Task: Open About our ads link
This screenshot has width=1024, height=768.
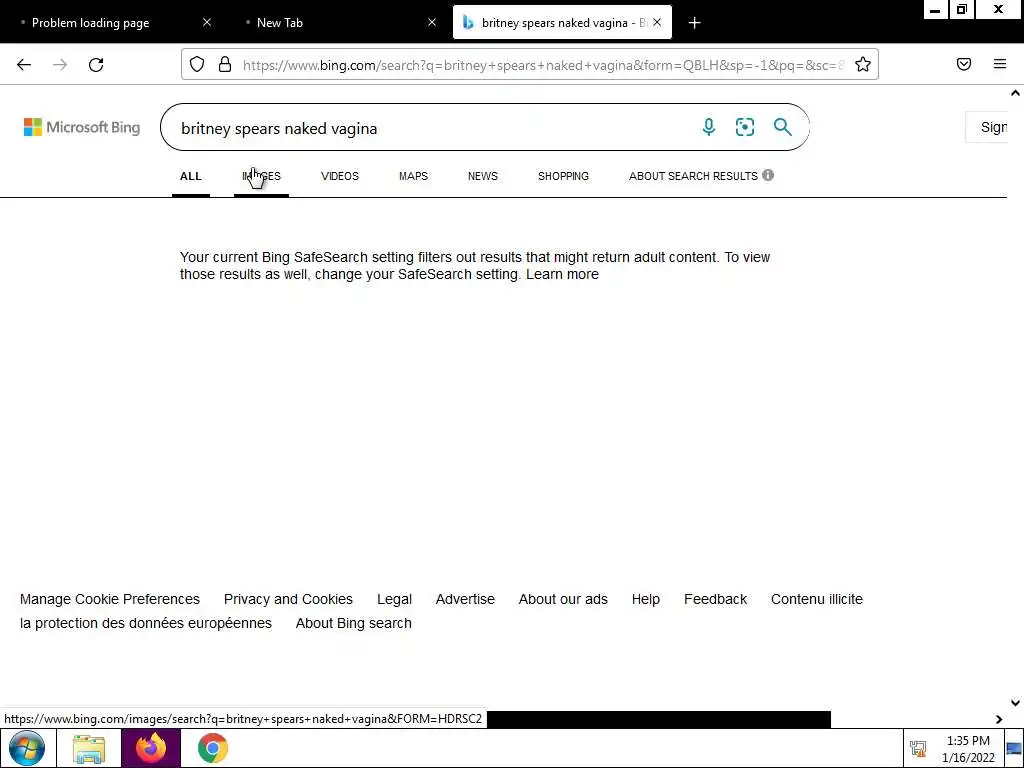Action: click(563, 599)
